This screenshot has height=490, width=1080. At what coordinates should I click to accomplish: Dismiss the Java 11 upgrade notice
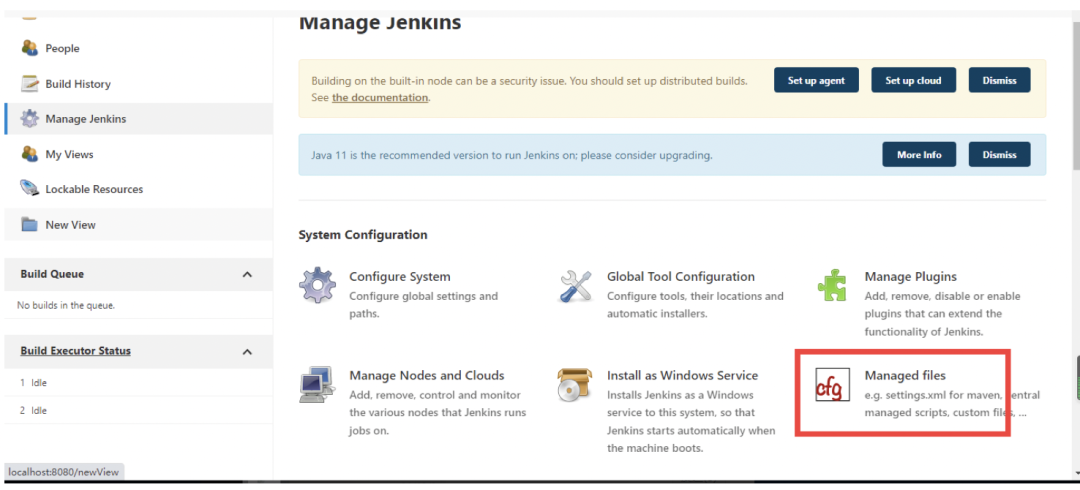[999, 155]
